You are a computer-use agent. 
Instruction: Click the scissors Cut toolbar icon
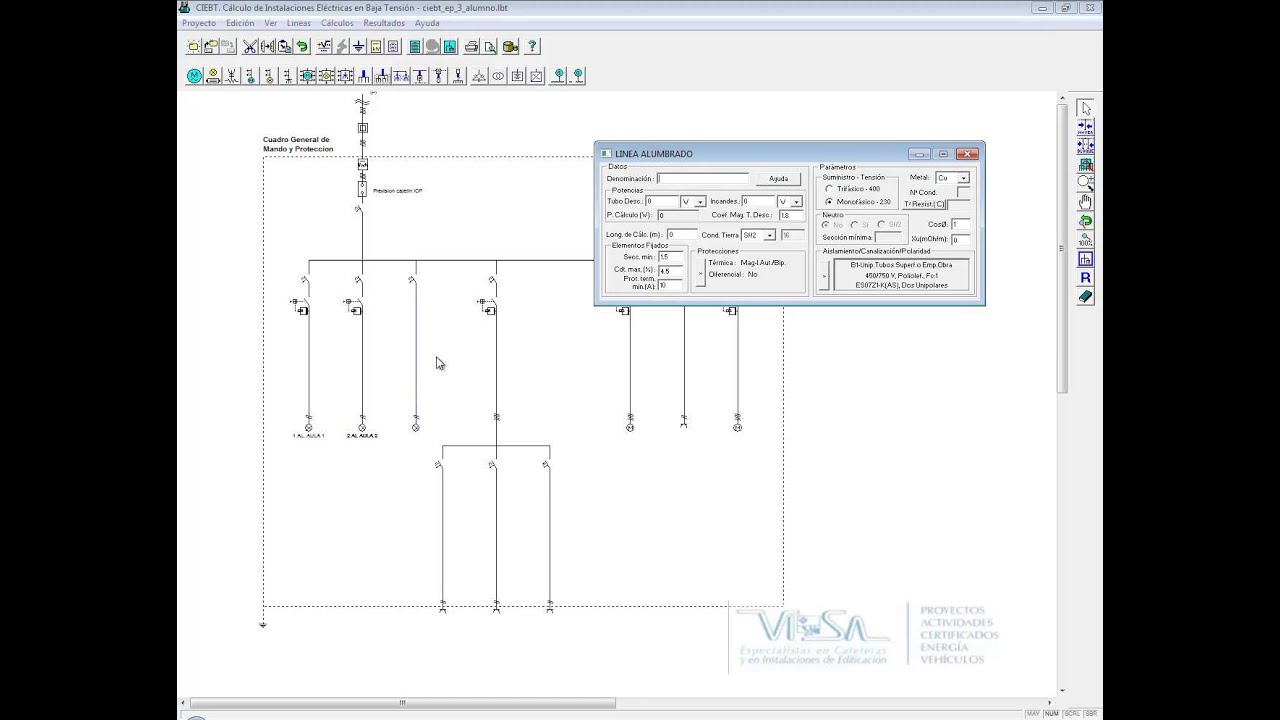coord(250,46)
